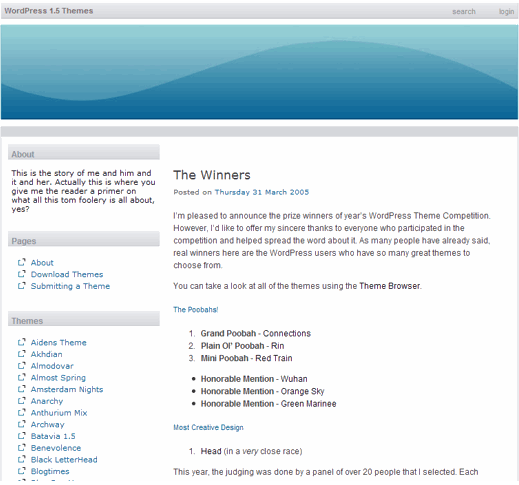519x485 pixels.
Task: Open the Download Themes page
Action: [x=67, y=274]
